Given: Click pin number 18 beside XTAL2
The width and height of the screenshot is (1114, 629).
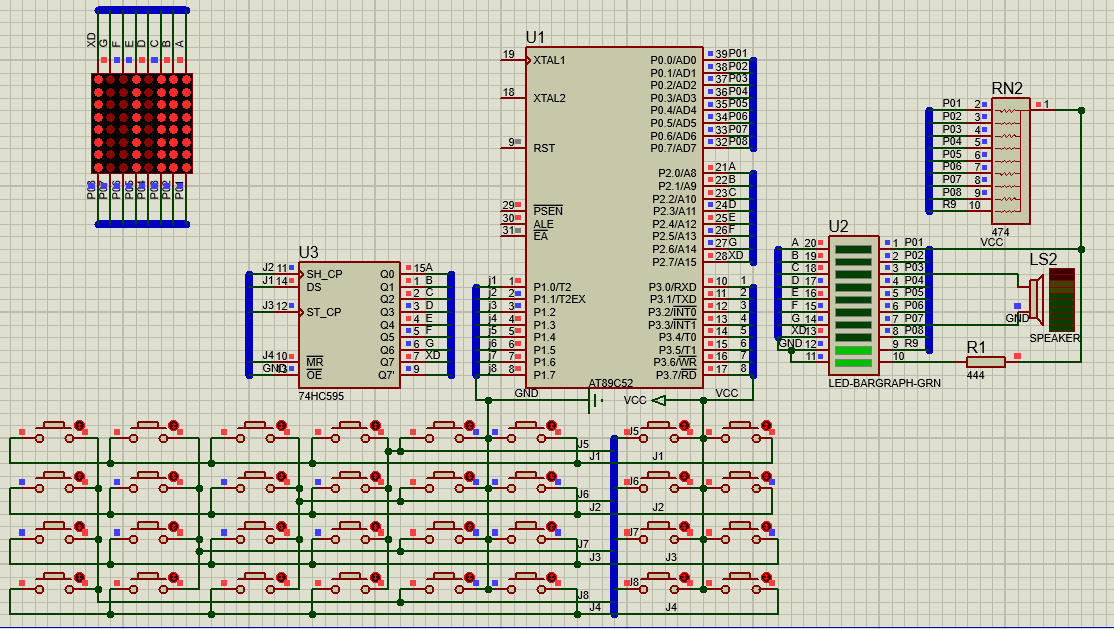Looking at the screenshot, I should point(509,92).
